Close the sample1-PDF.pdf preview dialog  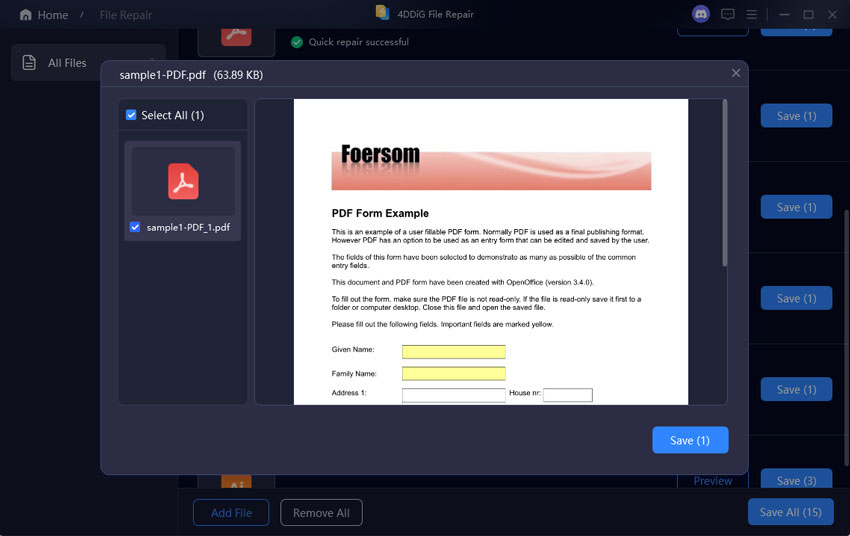(x=736, y=73)
